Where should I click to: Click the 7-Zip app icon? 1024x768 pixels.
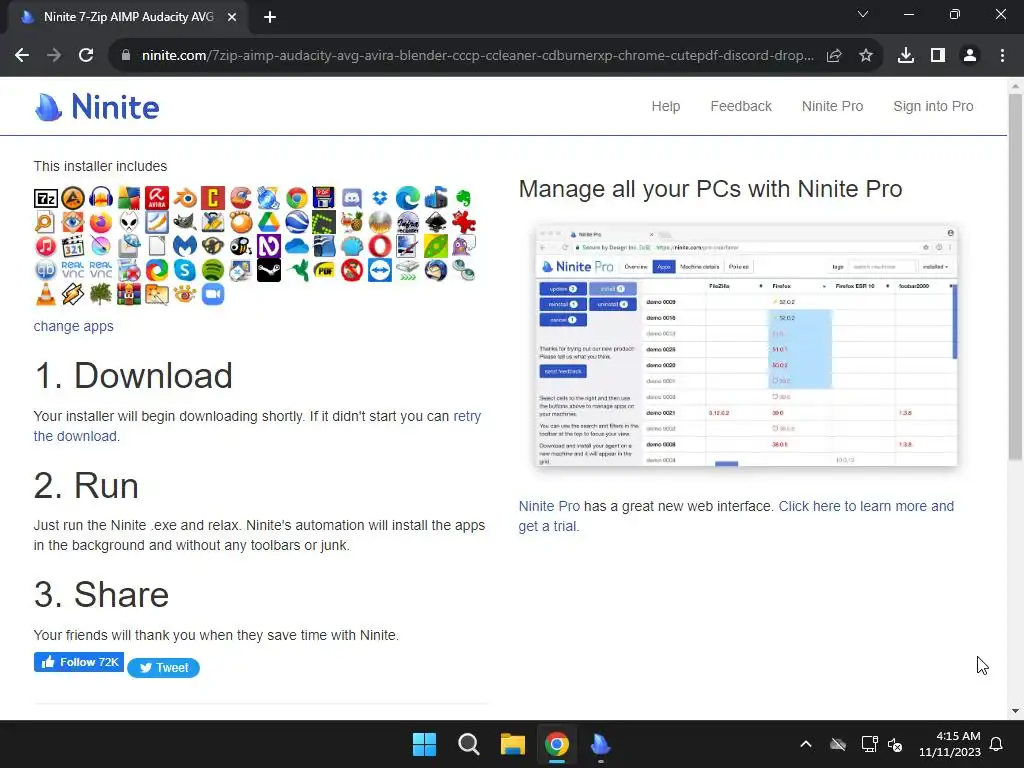point(46,198)
